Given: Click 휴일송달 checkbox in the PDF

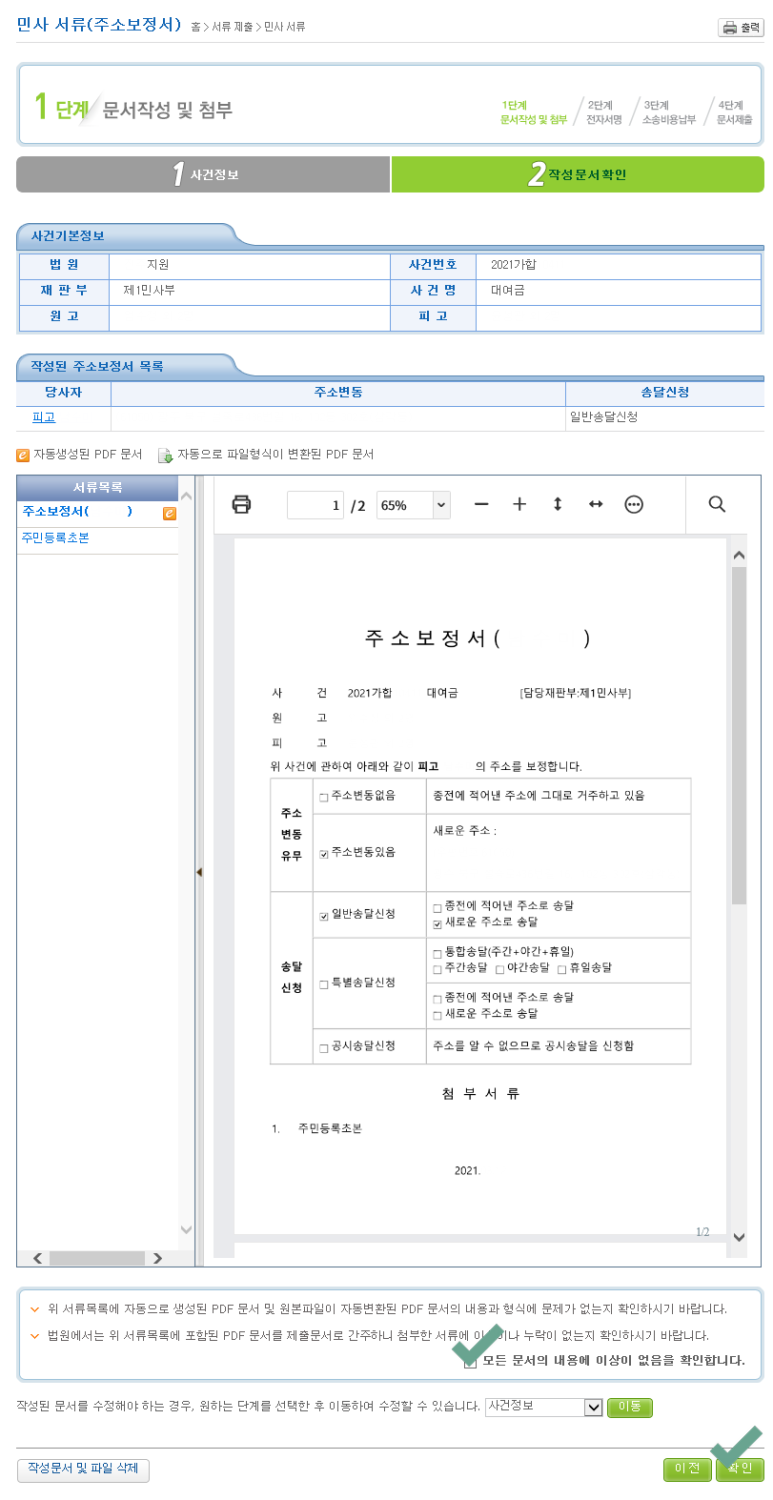Looking at the screenshot, I should click(562, 969).
